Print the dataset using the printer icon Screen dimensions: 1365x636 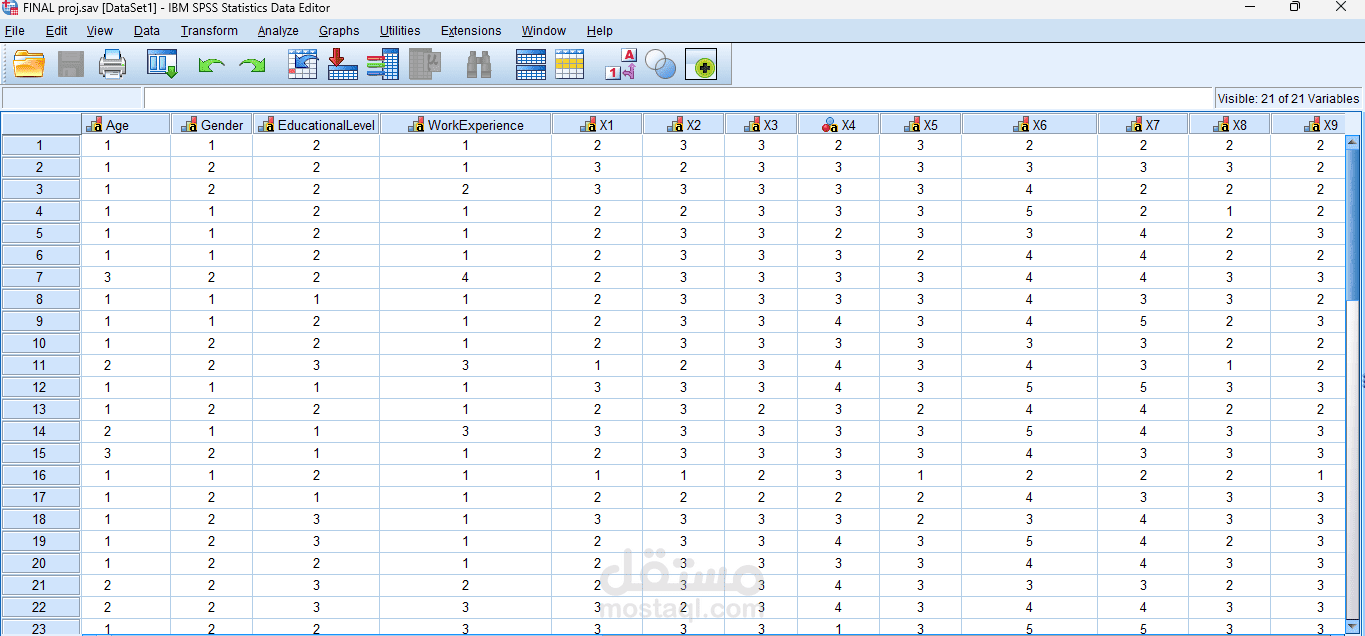pyautogui.click(x=113, y=65)
